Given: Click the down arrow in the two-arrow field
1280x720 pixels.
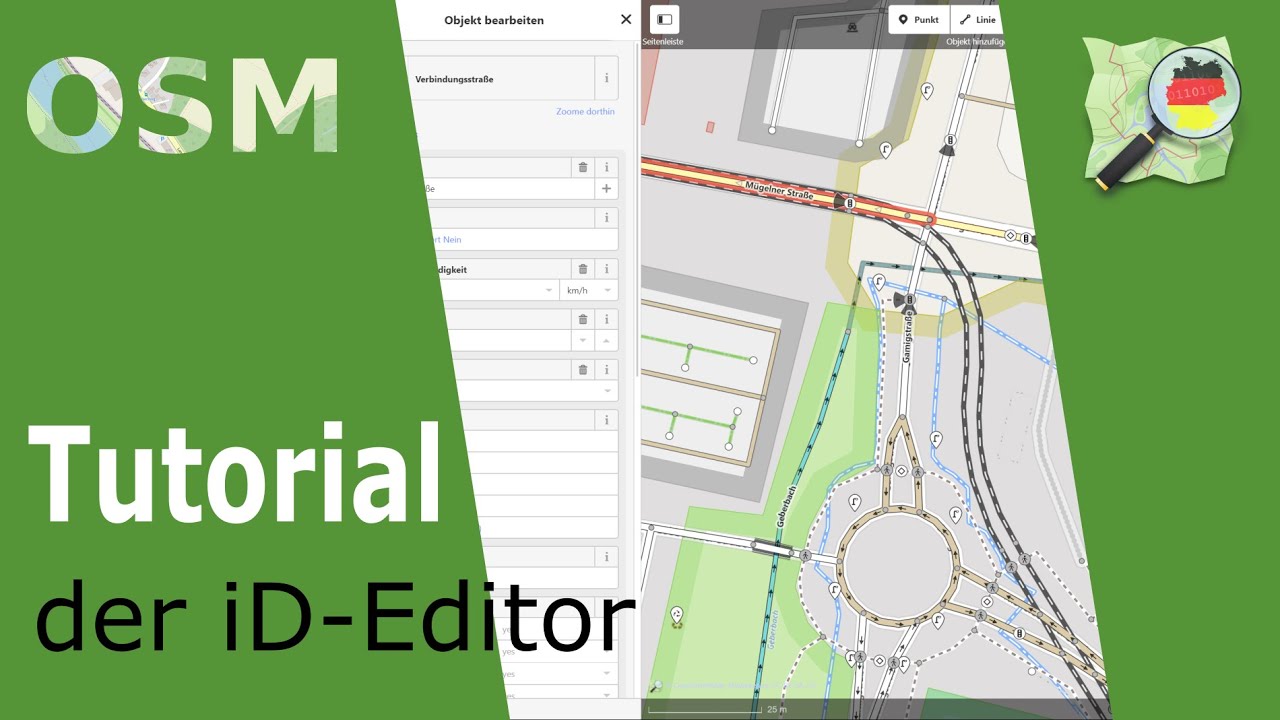Looking at the screenshot, I should point(584,341).
